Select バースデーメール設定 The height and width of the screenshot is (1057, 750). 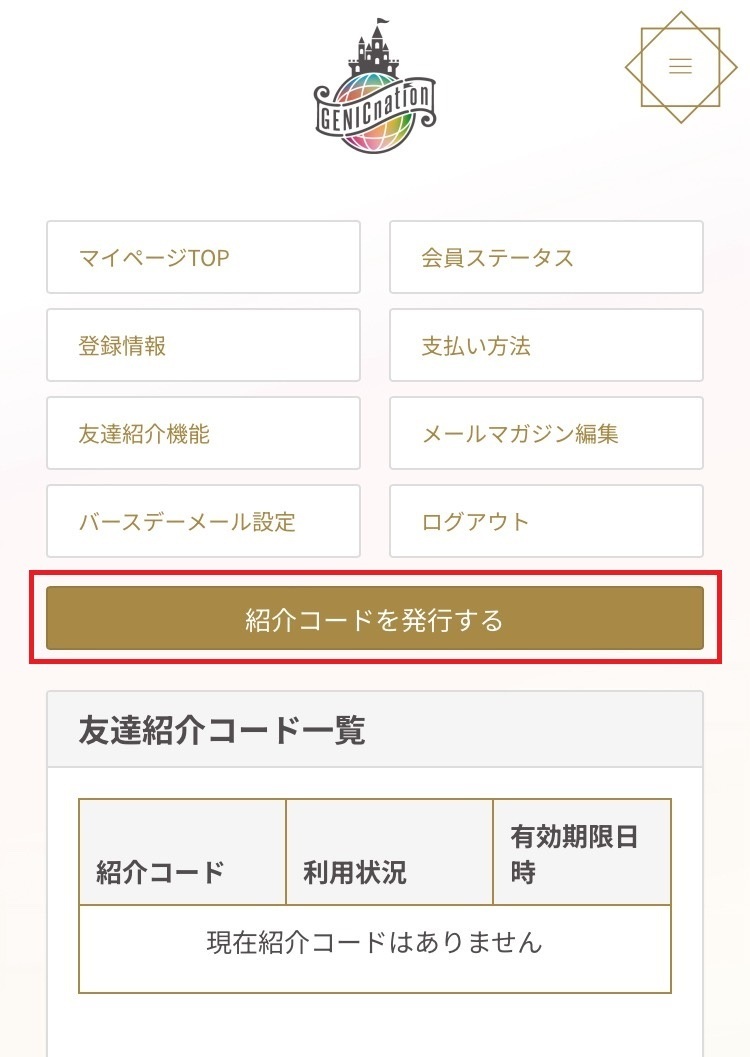203,521
